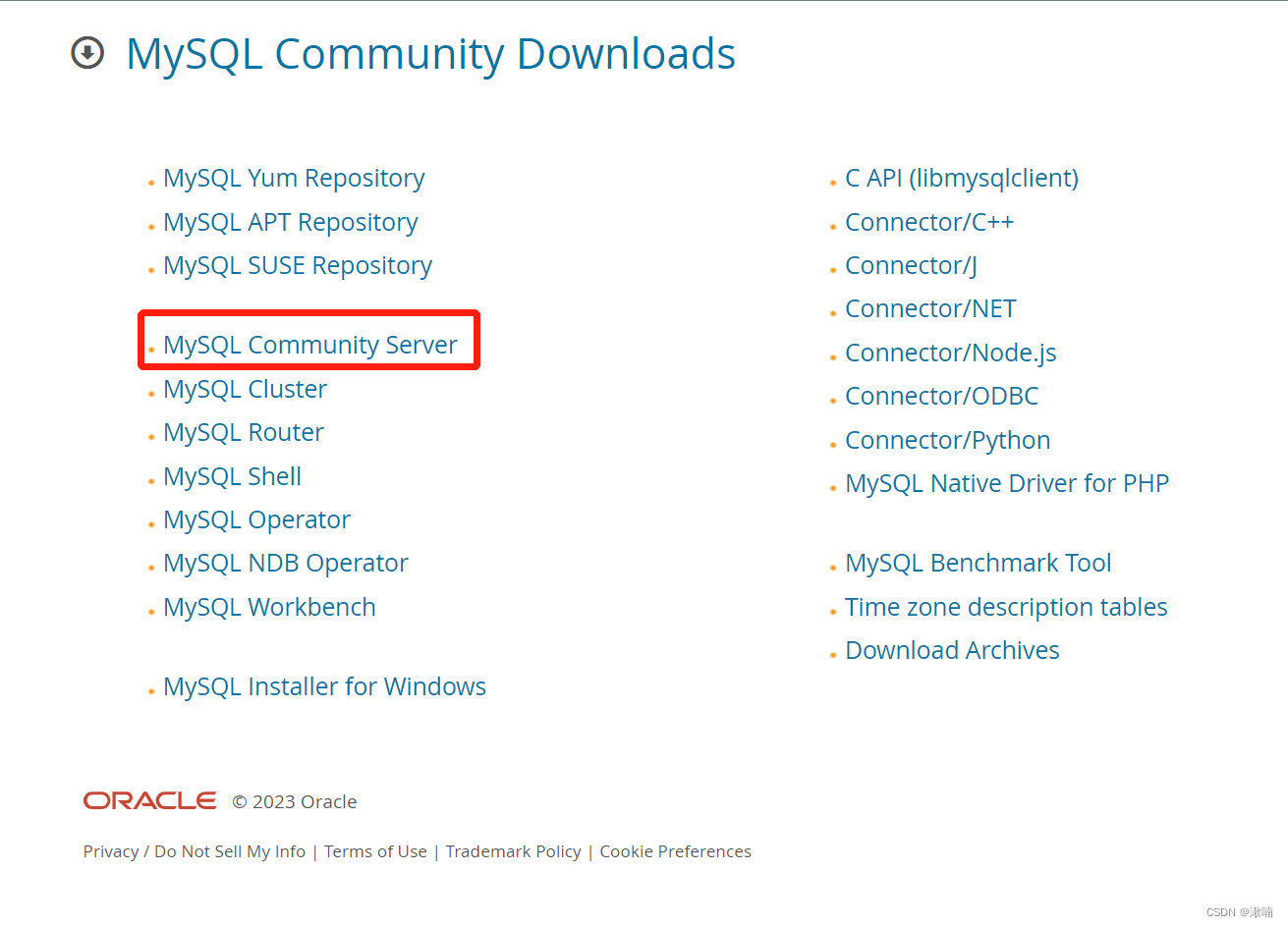Open MySQL Installer for Windows link
The image size is (1288, 927).
(324, 686)
